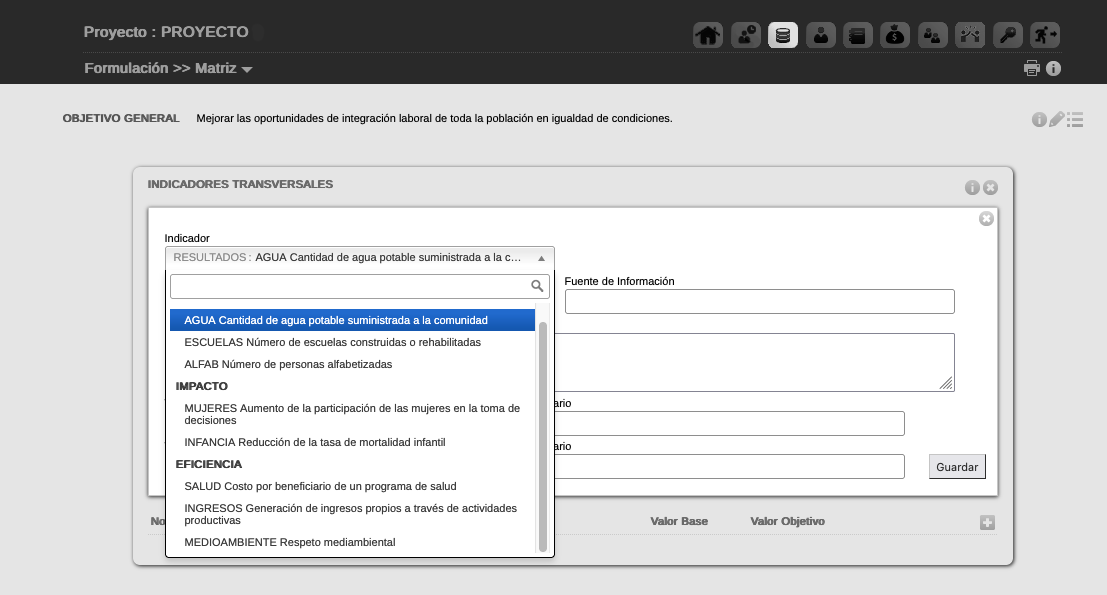Click the money bag budget icon

pos(895,35)
